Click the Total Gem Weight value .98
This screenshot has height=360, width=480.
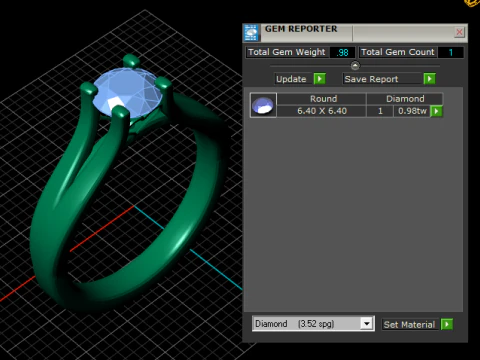tap(342, 52)
